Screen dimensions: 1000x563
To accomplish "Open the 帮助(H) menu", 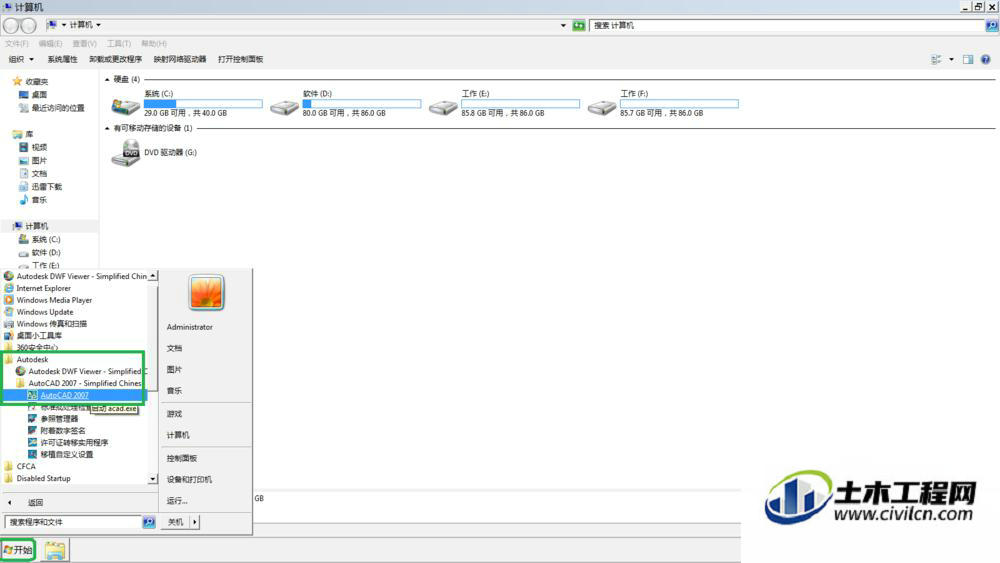I will coord(154,43).
